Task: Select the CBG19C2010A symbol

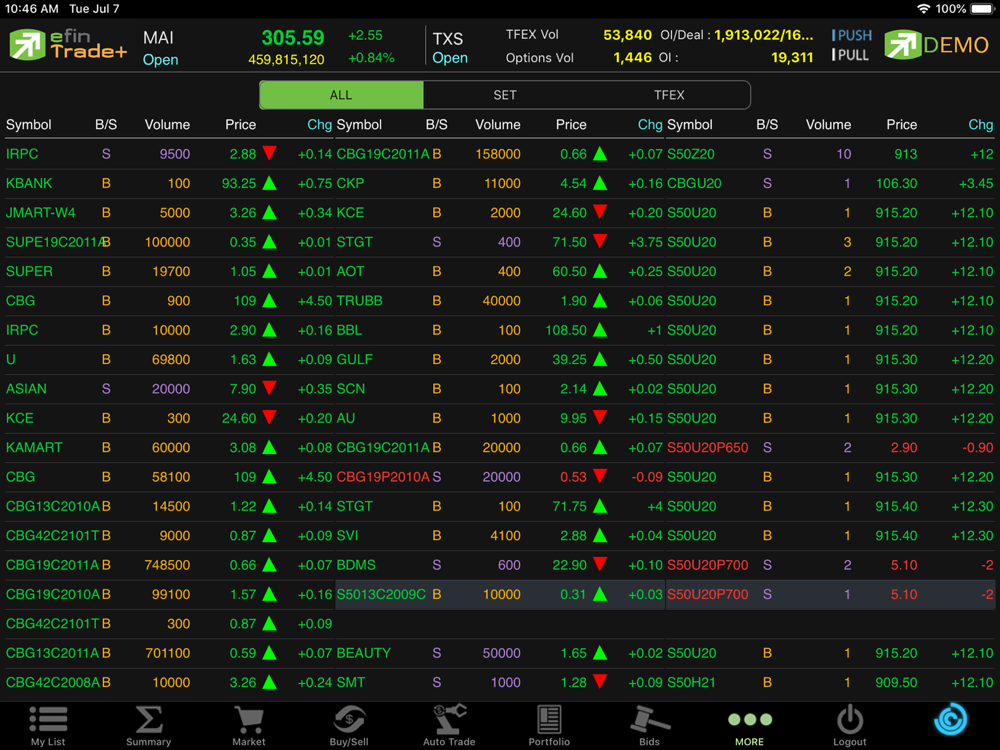Action: tap(53, 594)
